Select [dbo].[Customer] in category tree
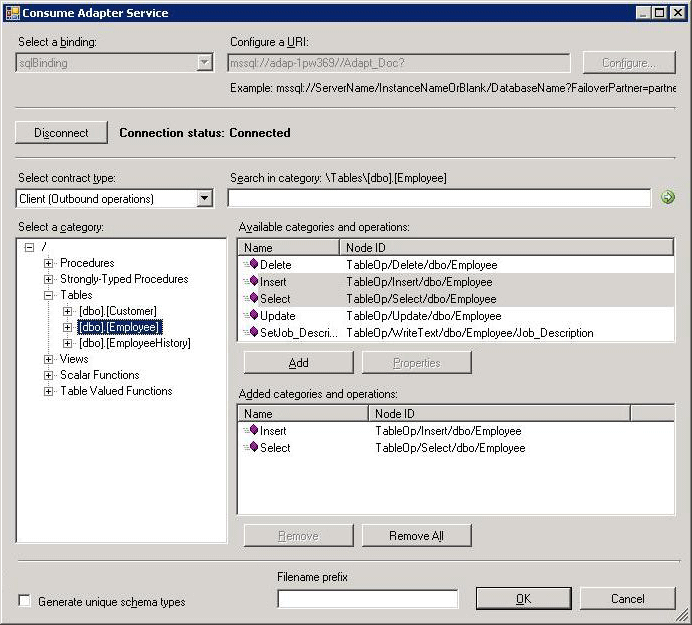The image size is (692, 625). pyautogui.click(x=118, y=311)
